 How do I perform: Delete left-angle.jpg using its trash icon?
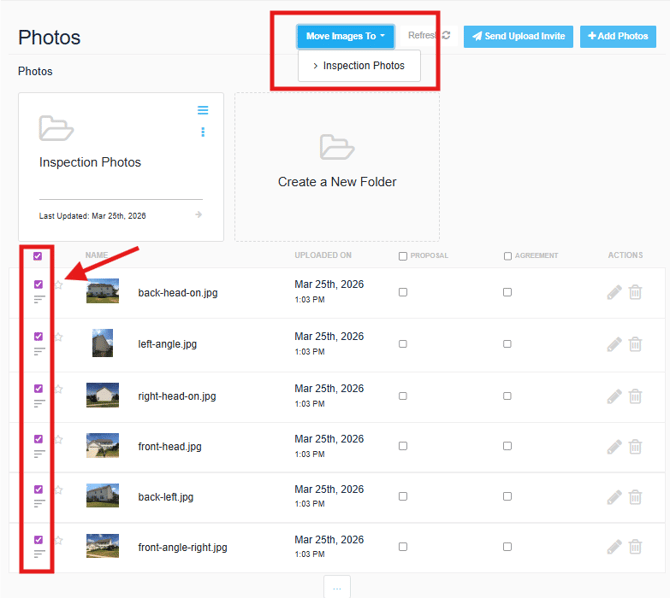[x=635, y=344]
